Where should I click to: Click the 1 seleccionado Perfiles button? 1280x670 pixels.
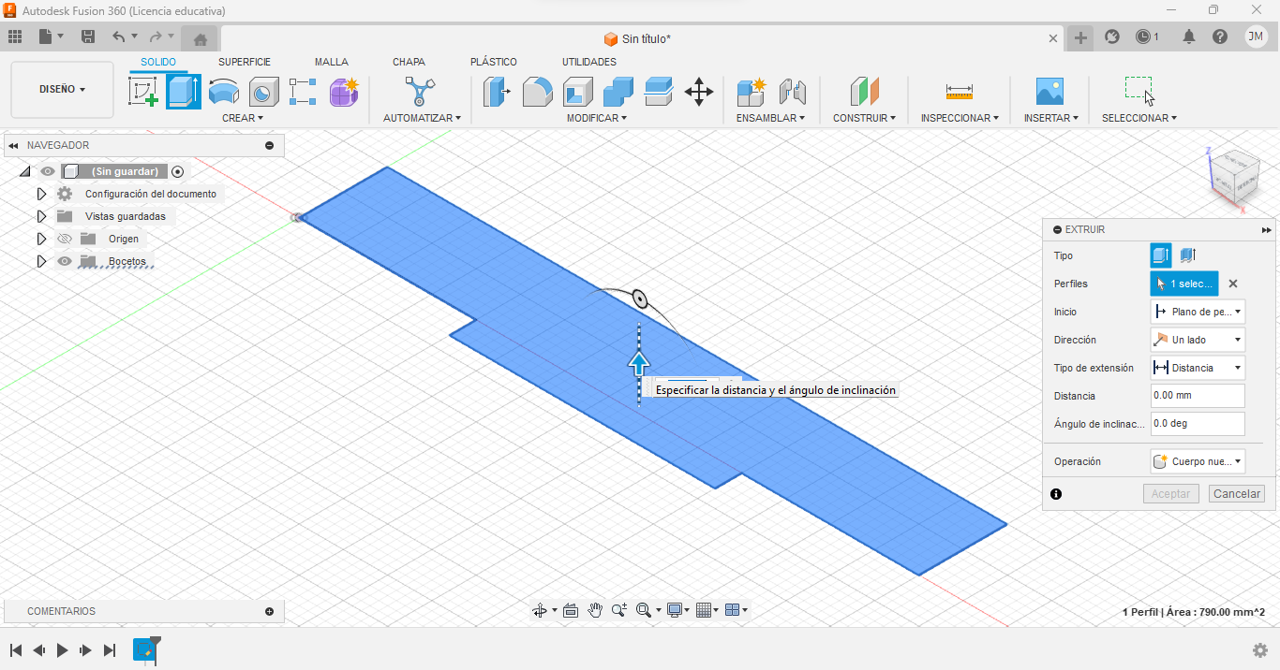1184,284
